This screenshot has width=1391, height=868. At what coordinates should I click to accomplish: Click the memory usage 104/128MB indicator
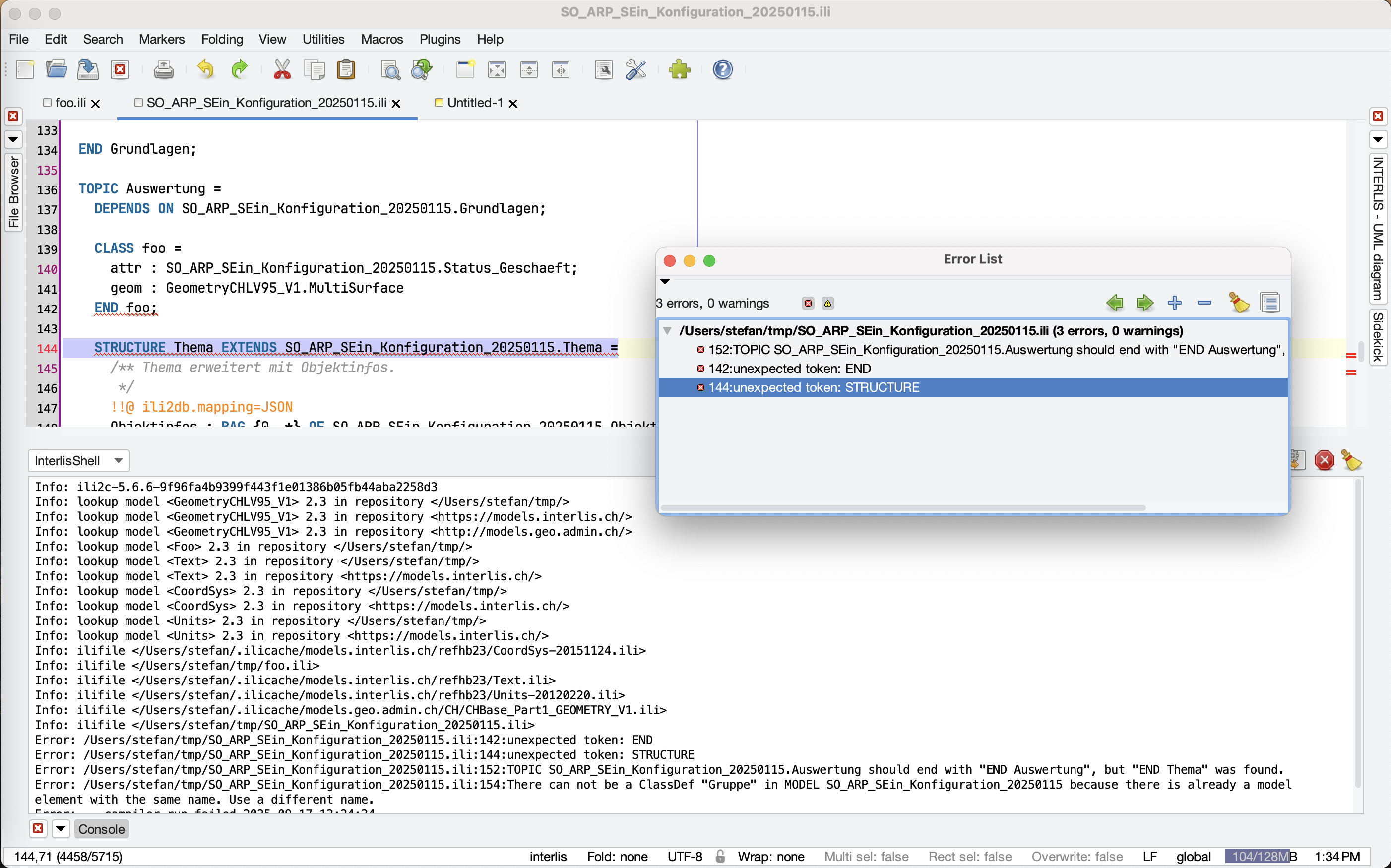(x=1261, y=856)
